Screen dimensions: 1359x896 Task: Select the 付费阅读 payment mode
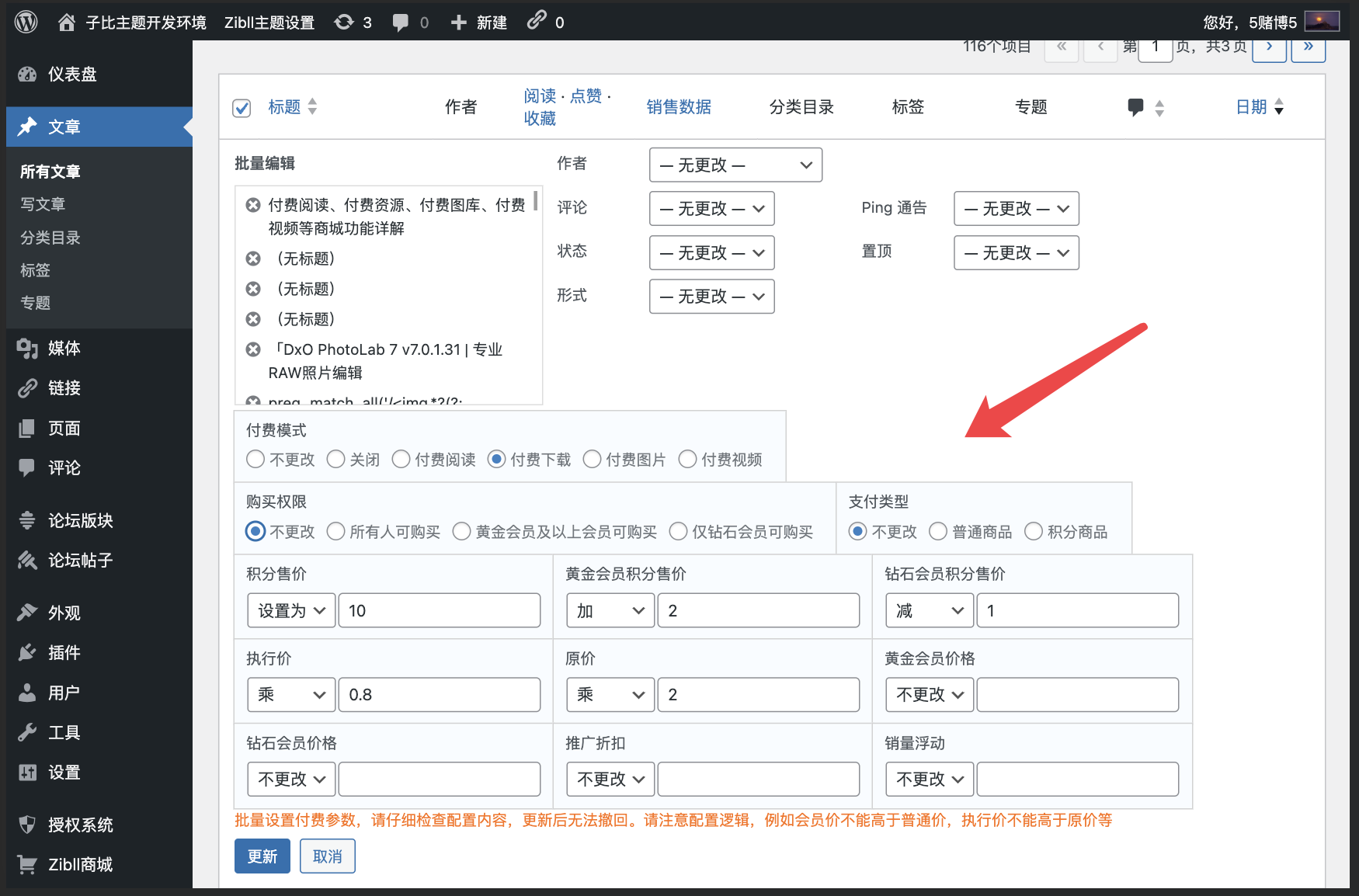pos(401,459)
